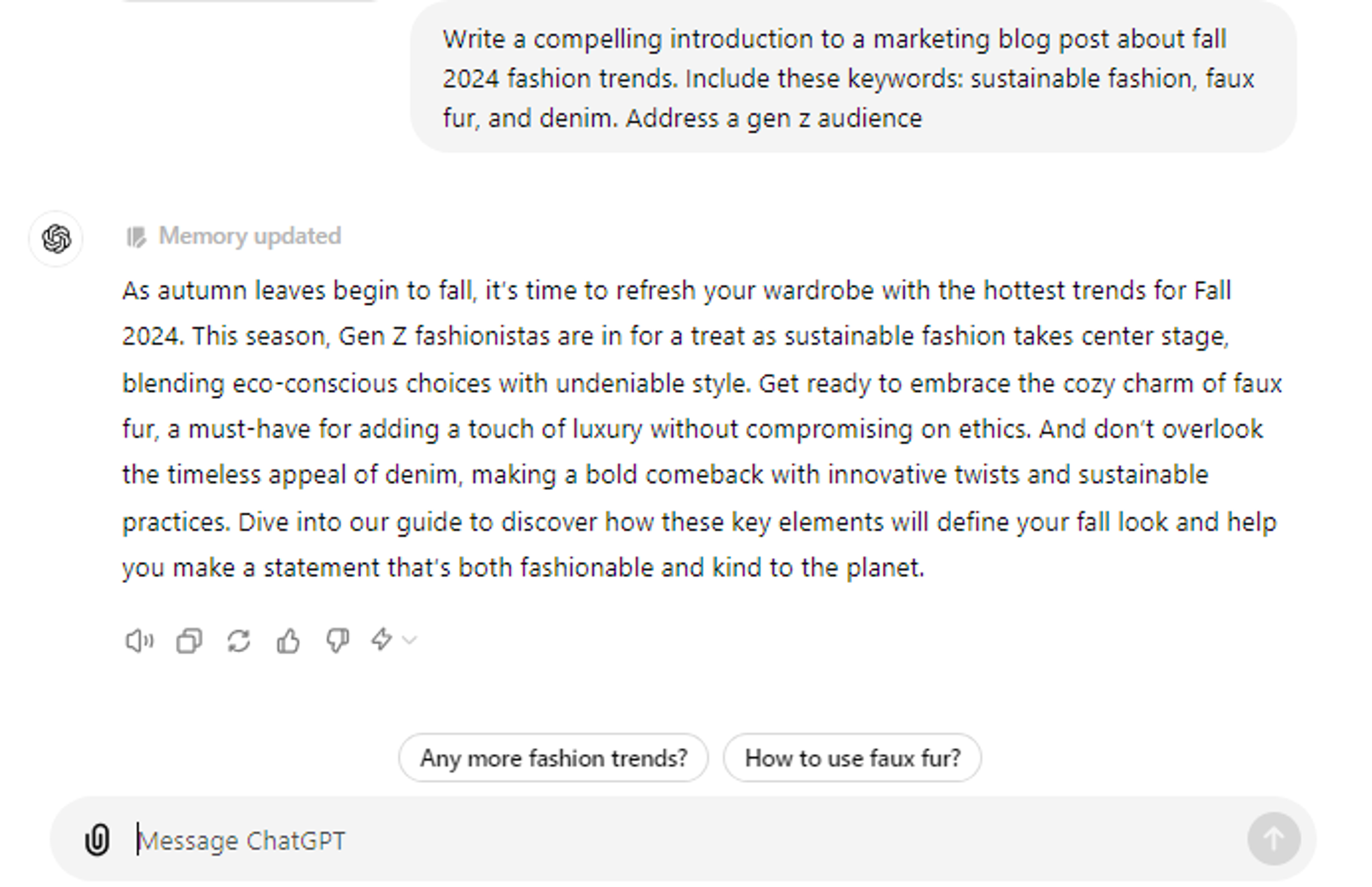Image resolution: width=1372 pixels, height=887 pixels.
Task: Attach a file with the paperclip icon
Action: pyautogui.click(x=97, y=839)
